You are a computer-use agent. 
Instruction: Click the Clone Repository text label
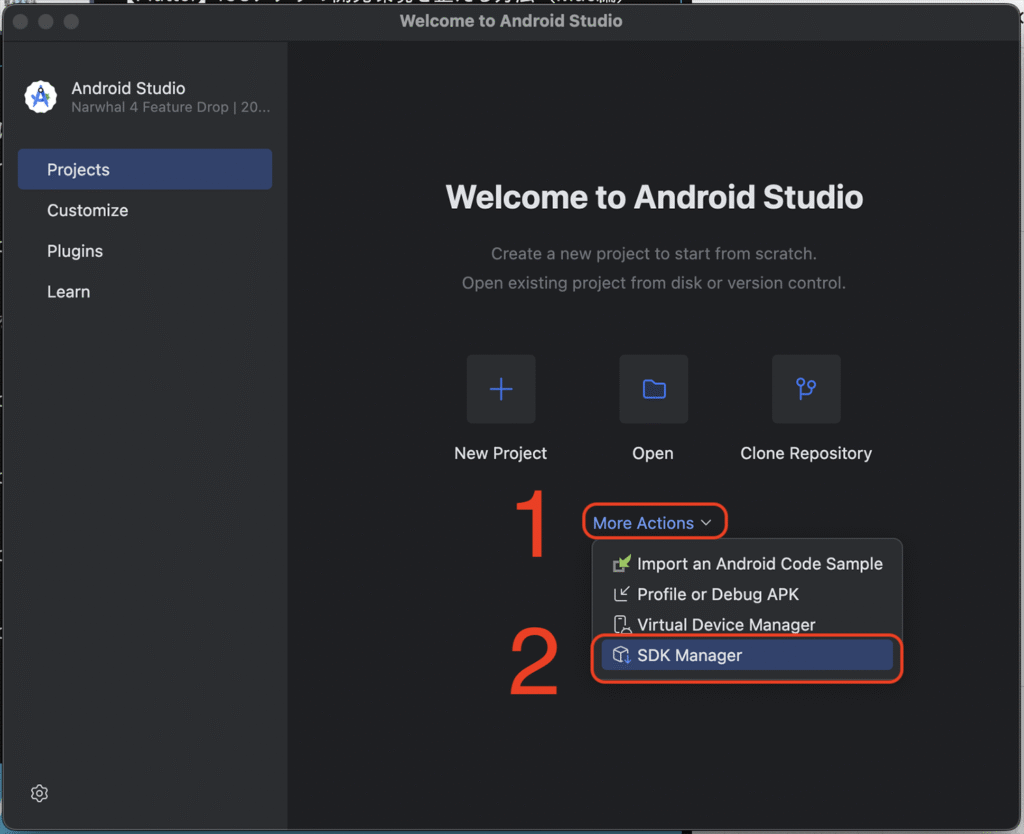[806, 453]
